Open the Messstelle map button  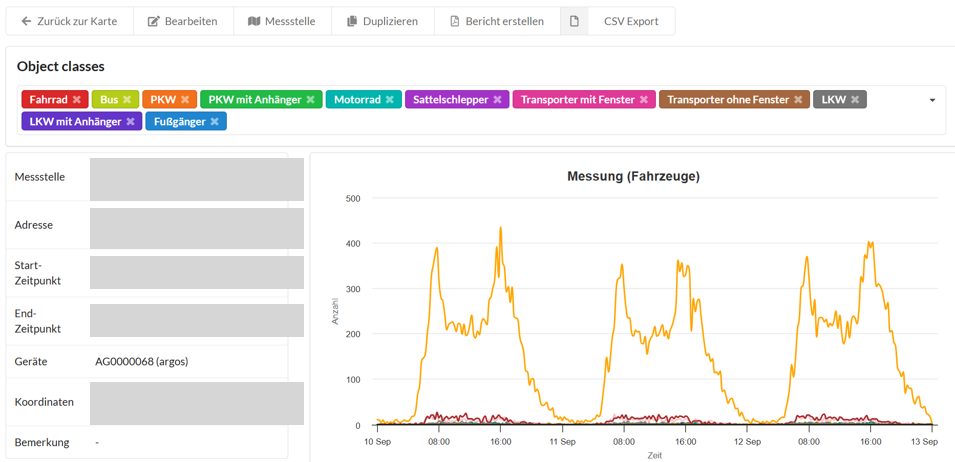[283, 21]
